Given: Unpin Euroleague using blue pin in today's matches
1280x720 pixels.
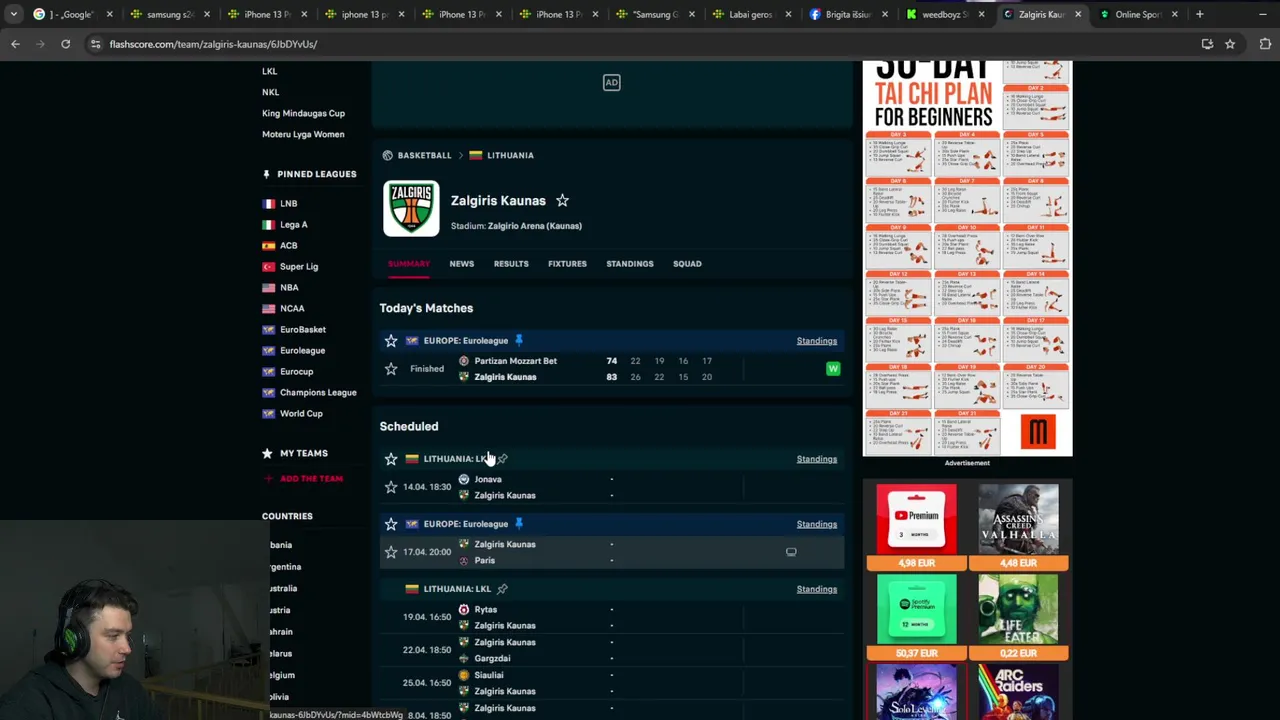Looking at the screenshot, I should 518,340.
